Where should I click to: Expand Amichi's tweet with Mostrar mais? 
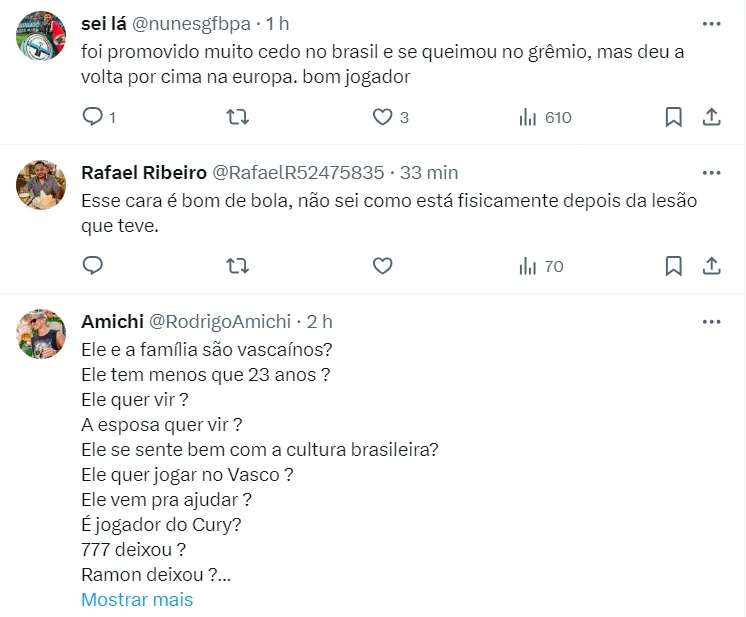click(137, 600)
